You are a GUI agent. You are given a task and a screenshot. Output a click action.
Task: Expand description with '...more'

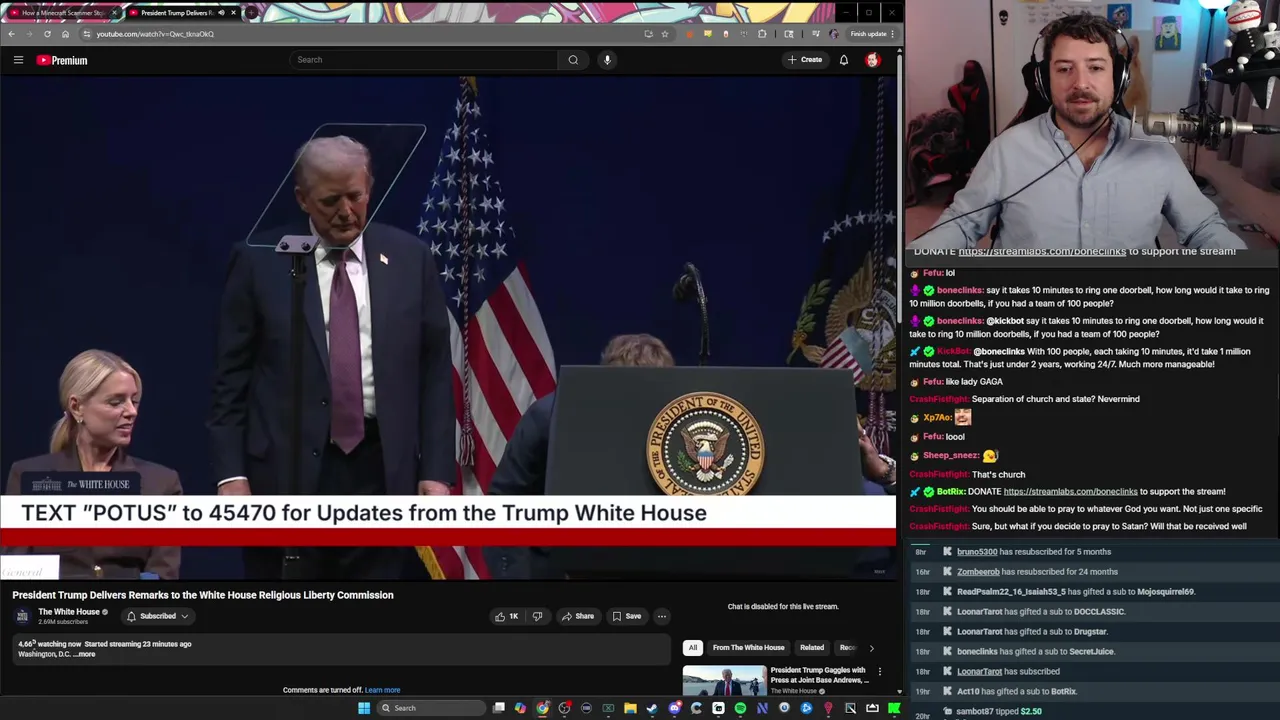(x=85, y=654)
